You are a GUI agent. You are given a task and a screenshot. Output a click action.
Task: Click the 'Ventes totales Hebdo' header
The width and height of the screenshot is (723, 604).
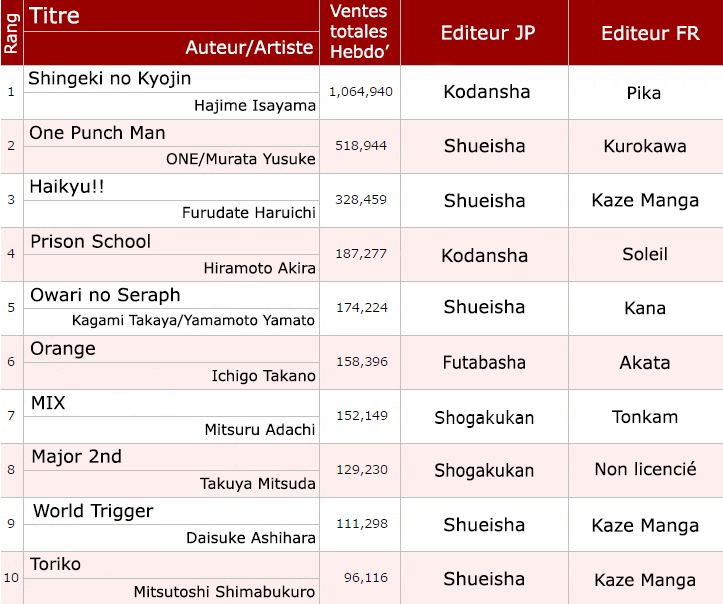click(359, 32)
